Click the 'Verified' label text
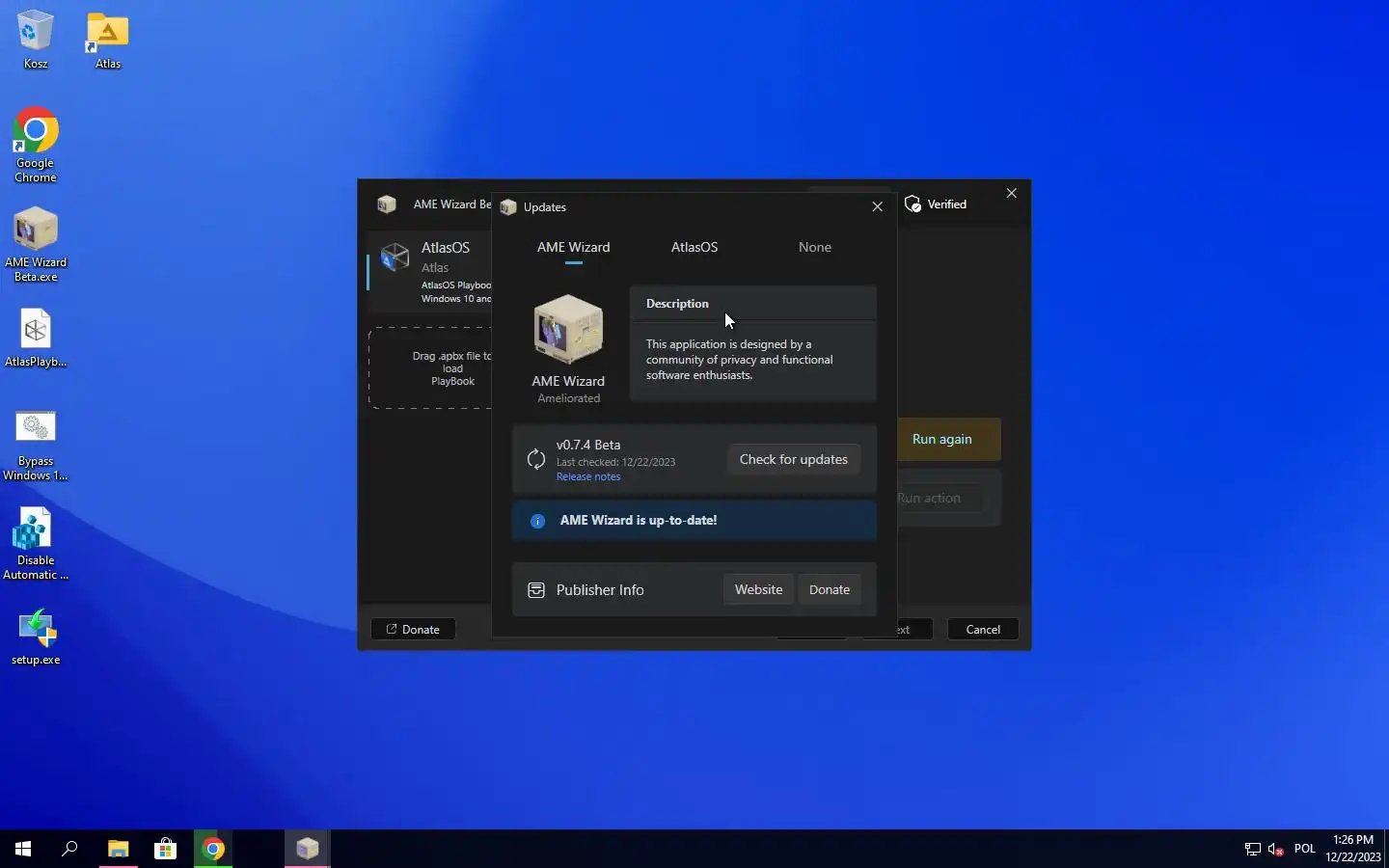 click(947, 204)
